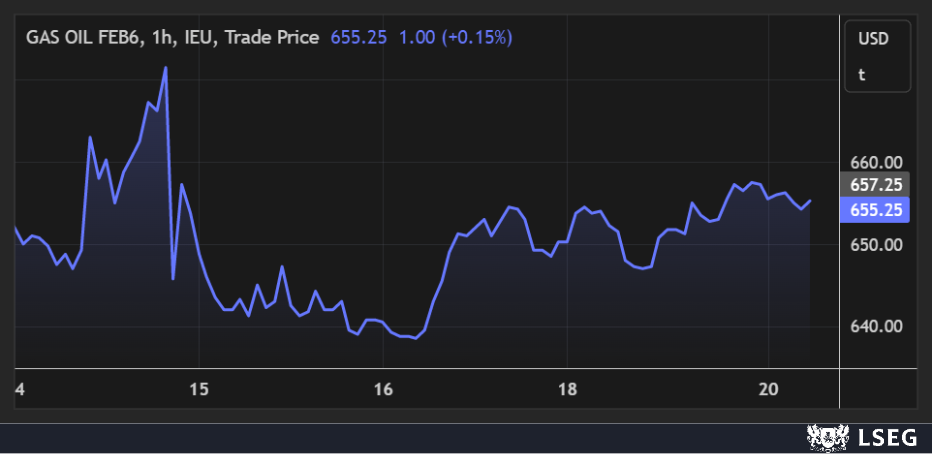933x454 pixels.
Task: Select date 18 on the time axis
Action: point(567,388)
